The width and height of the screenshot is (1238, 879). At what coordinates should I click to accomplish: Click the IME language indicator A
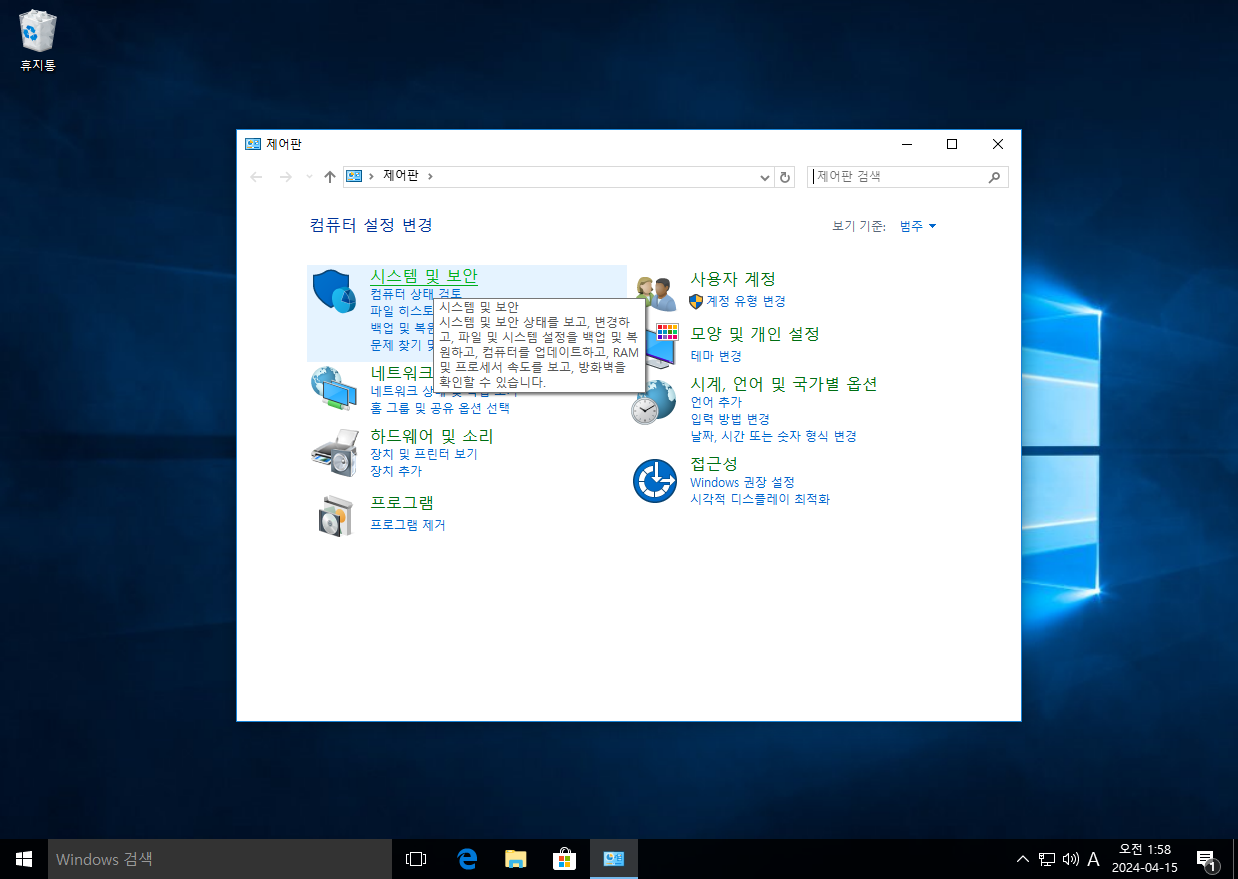point(1094,859)
